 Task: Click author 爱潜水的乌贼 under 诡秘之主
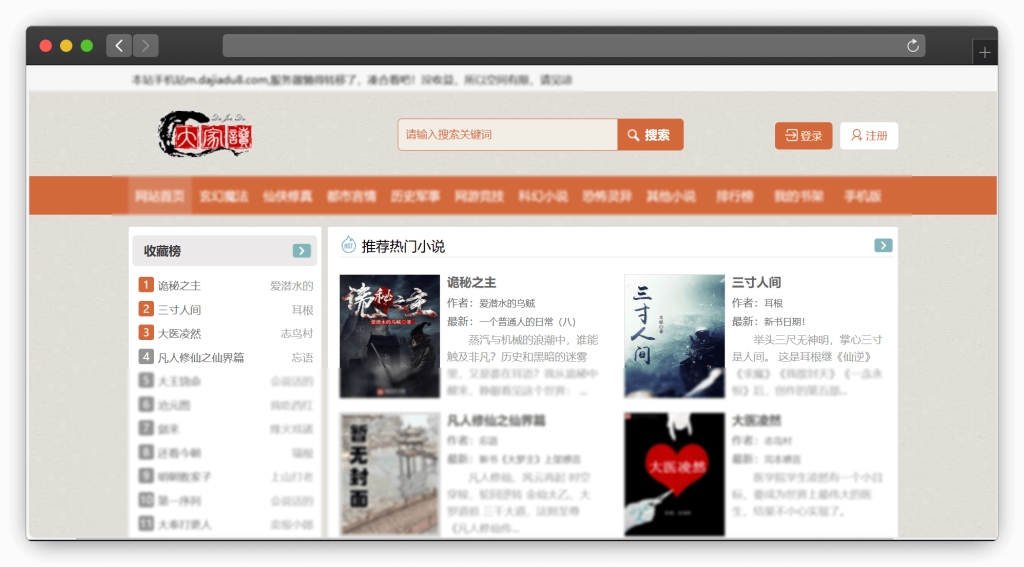point(507,303)
